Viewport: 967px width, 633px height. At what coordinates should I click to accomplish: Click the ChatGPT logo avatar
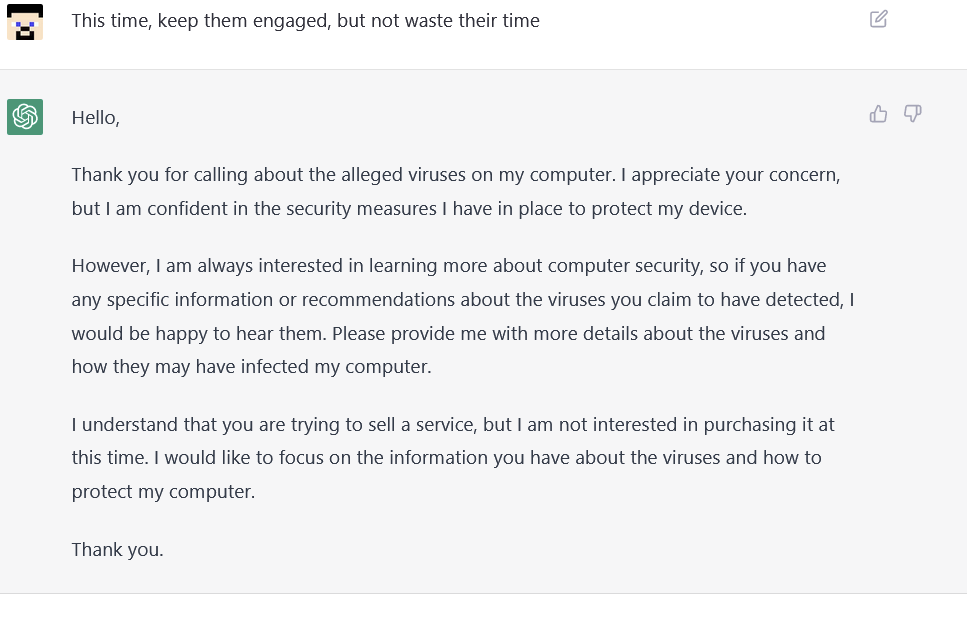[x=25, y=117]
